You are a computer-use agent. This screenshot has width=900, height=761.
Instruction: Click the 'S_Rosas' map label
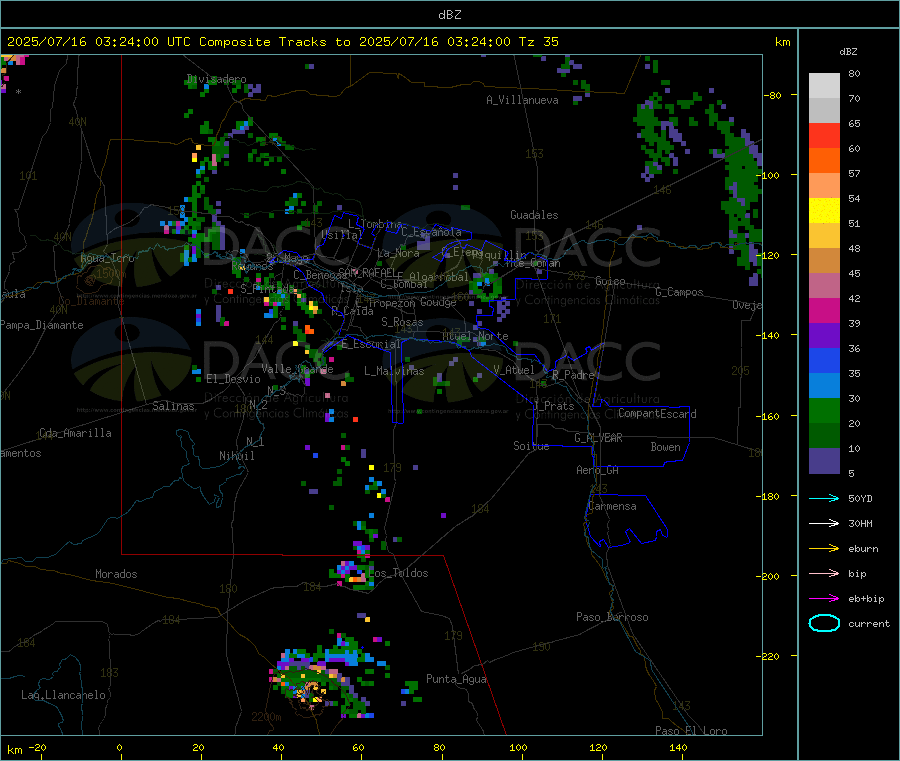(x=402, y=322)
